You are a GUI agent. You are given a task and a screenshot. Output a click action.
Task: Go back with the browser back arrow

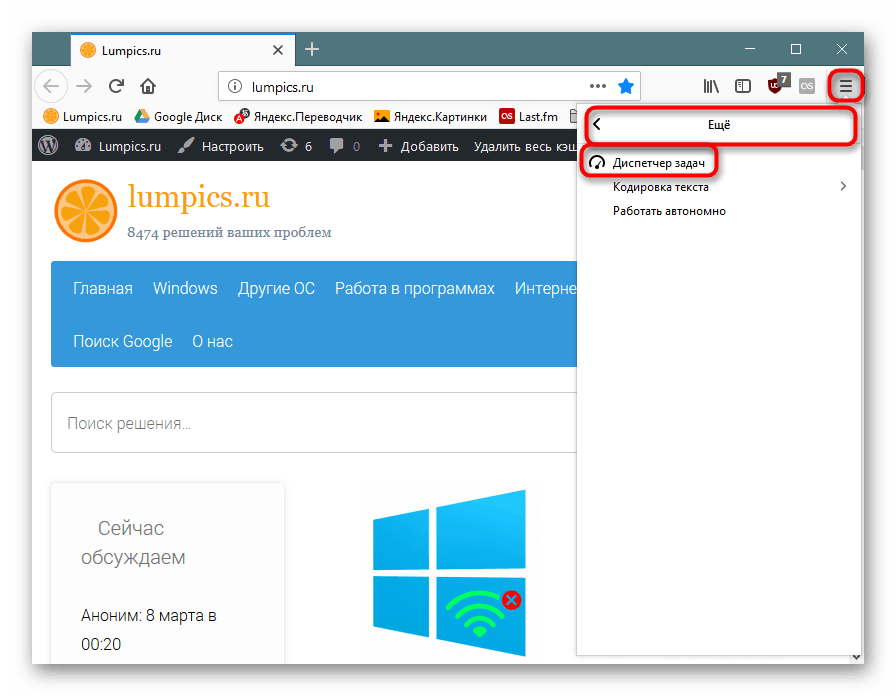click(51, 86)
